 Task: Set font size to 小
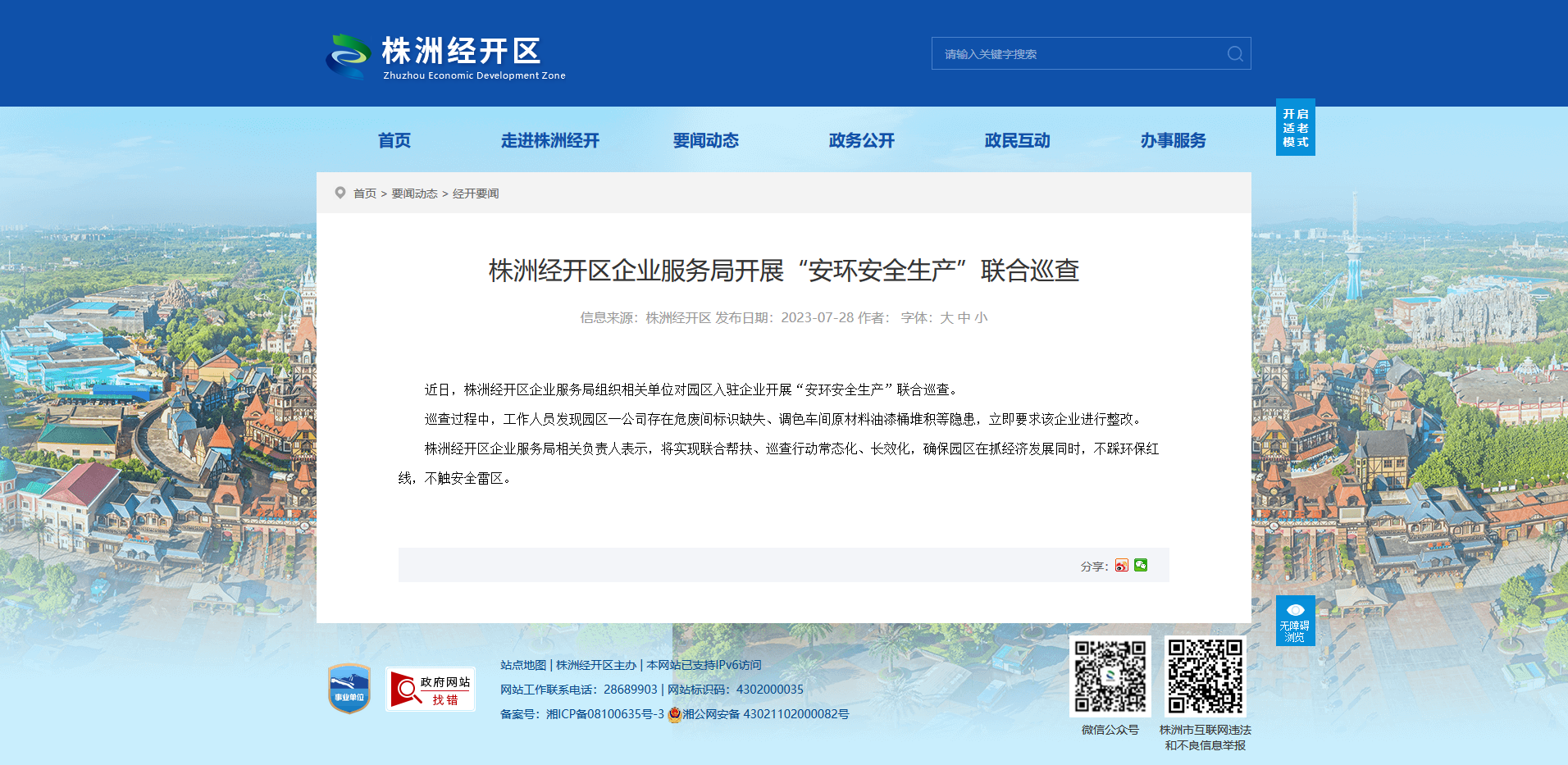tap(981, 318)
